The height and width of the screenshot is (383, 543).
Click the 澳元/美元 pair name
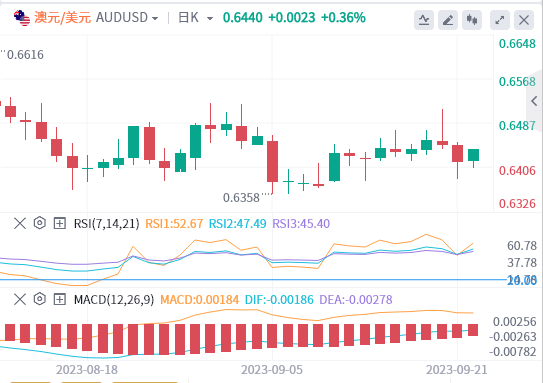[x=63, y=17]
